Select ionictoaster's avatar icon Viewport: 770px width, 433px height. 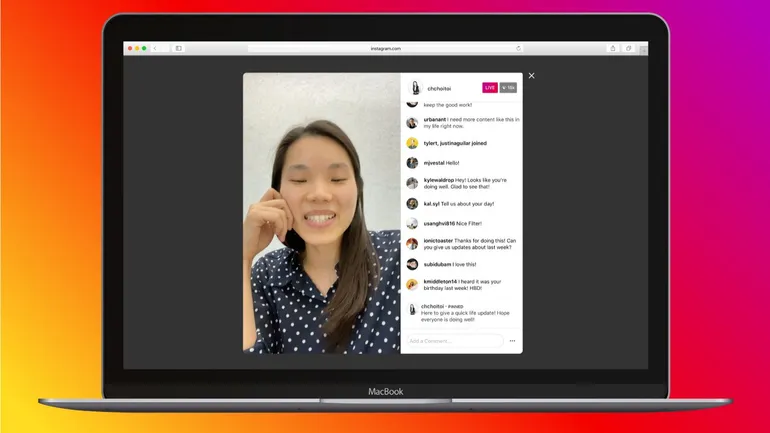coord(412,244)
